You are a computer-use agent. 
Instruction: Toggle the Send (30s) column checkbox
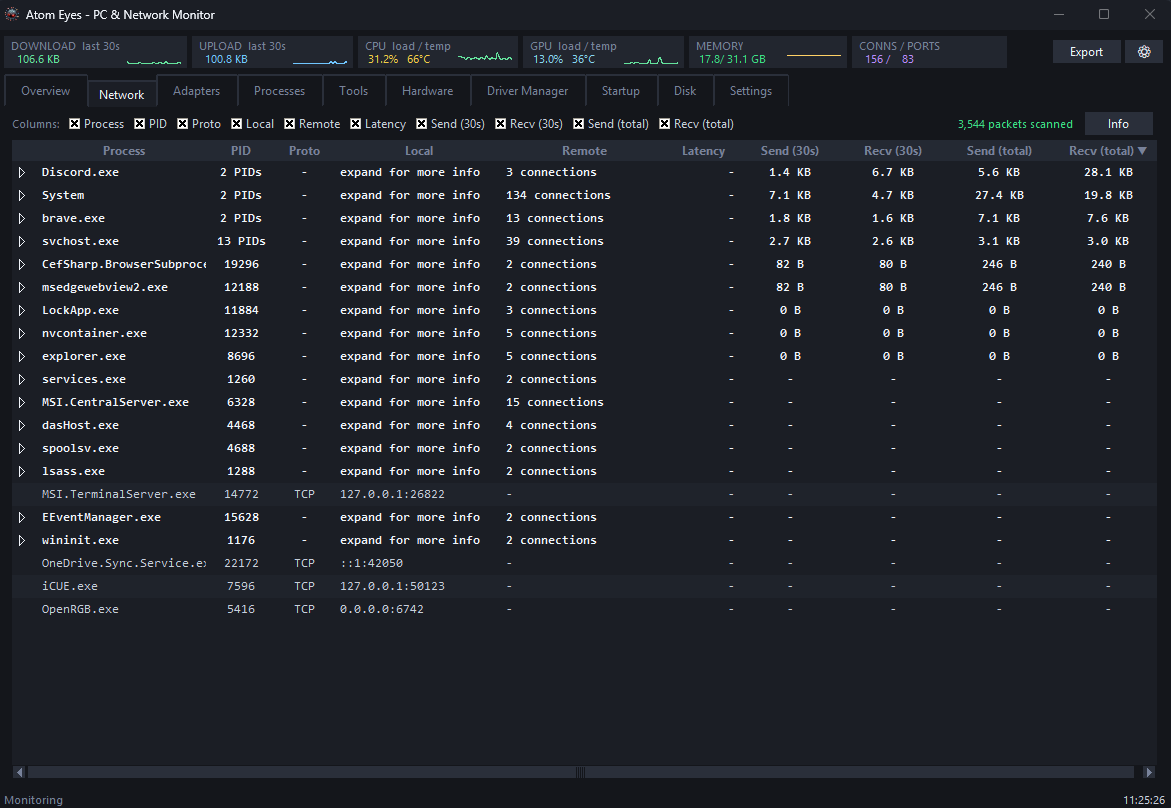pyautogui.click(x=422, y=124)
